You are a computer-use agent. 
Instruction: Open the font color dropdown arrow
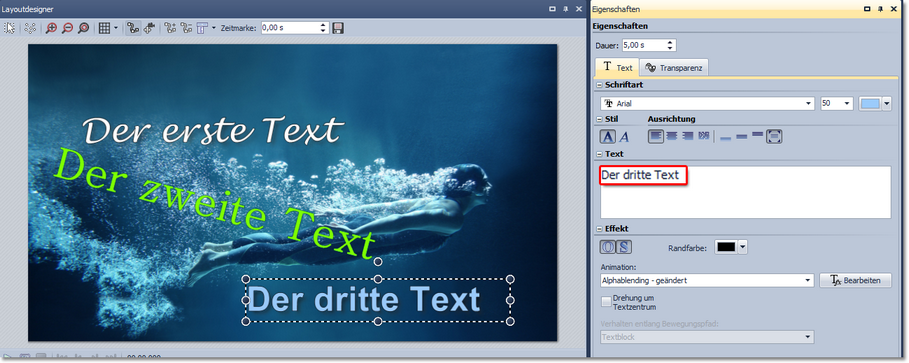[886, 103]
